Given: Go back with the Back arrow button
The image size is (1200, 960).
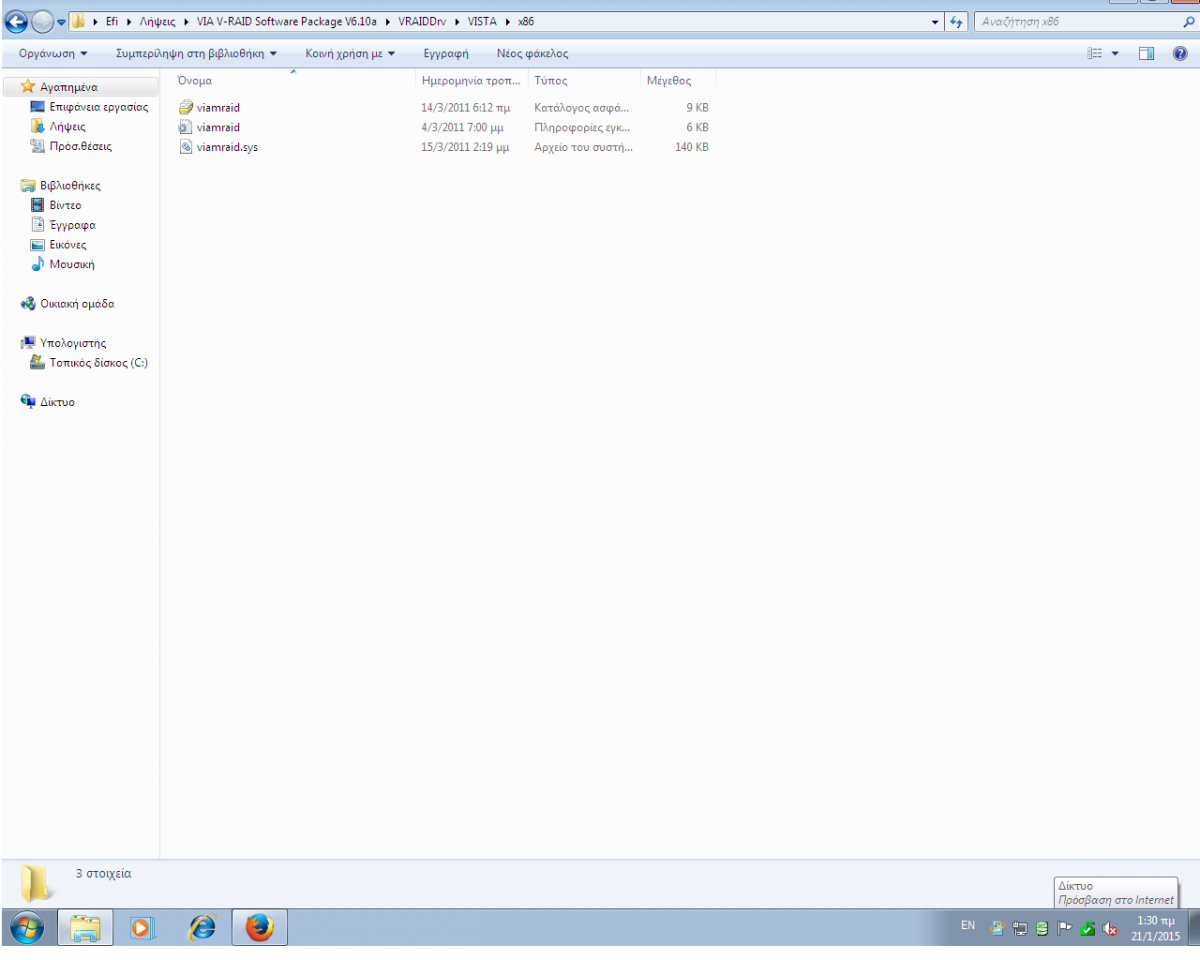Looking at the screenshot, I should tap(16, 22).
